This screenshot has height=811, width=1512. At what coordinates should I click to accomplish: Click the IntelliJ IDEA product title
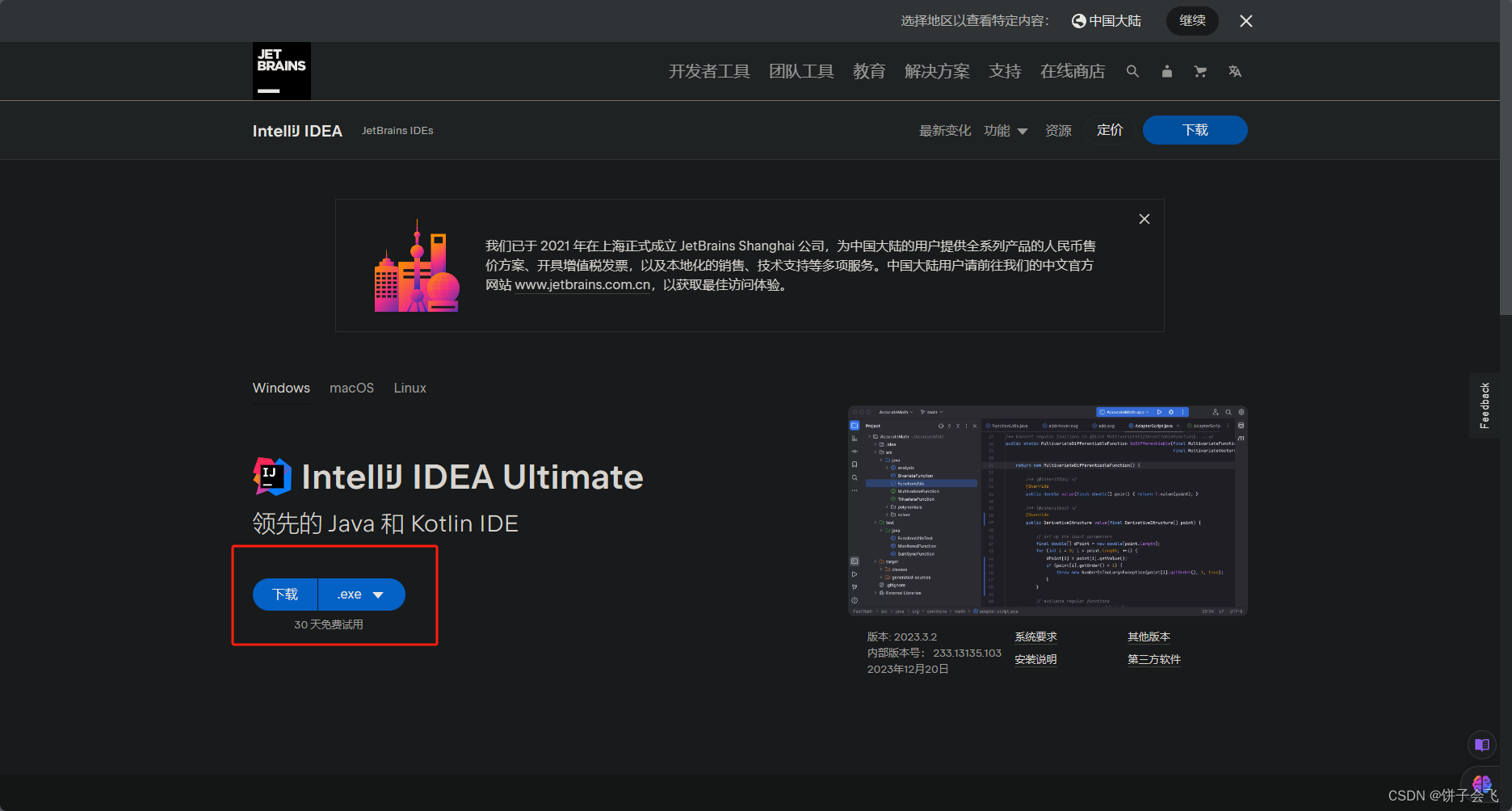[x=297, y=131]
